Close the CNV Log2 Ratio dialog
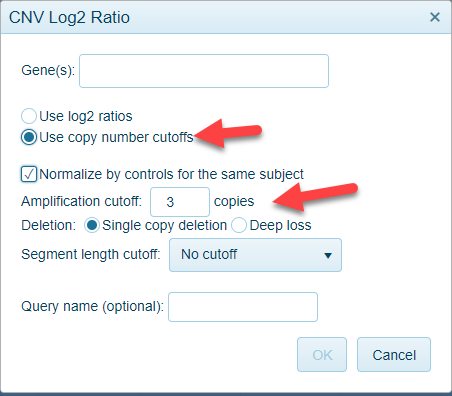 point(435,17)
